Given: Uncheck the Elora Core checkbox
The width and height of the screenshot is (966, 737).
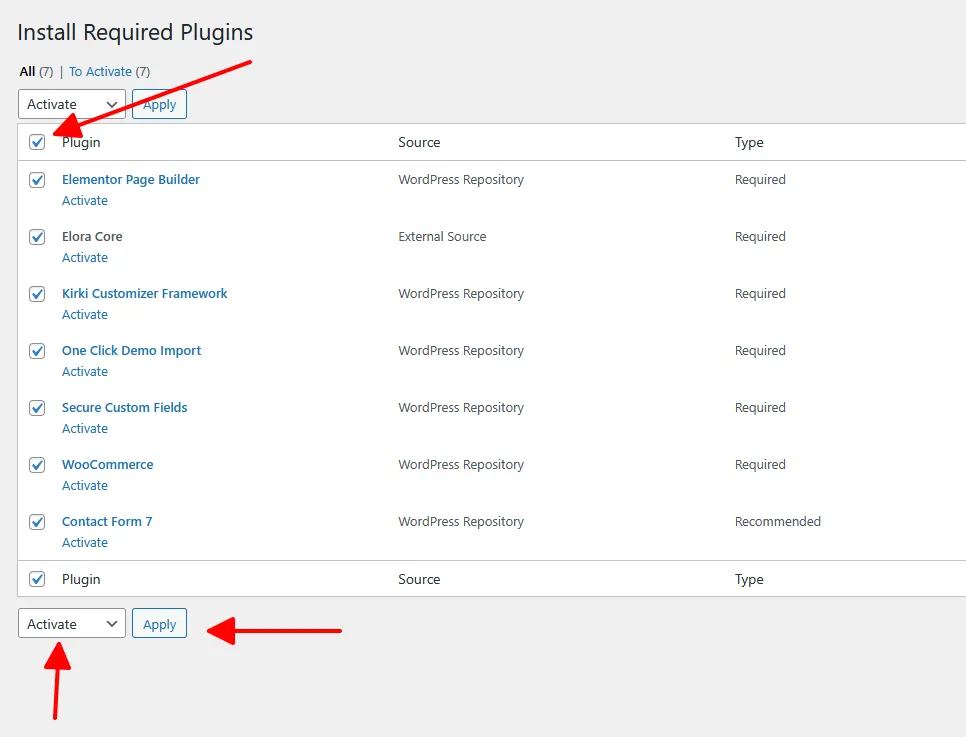Looking at the screenshot, I should tap(37, 237).
